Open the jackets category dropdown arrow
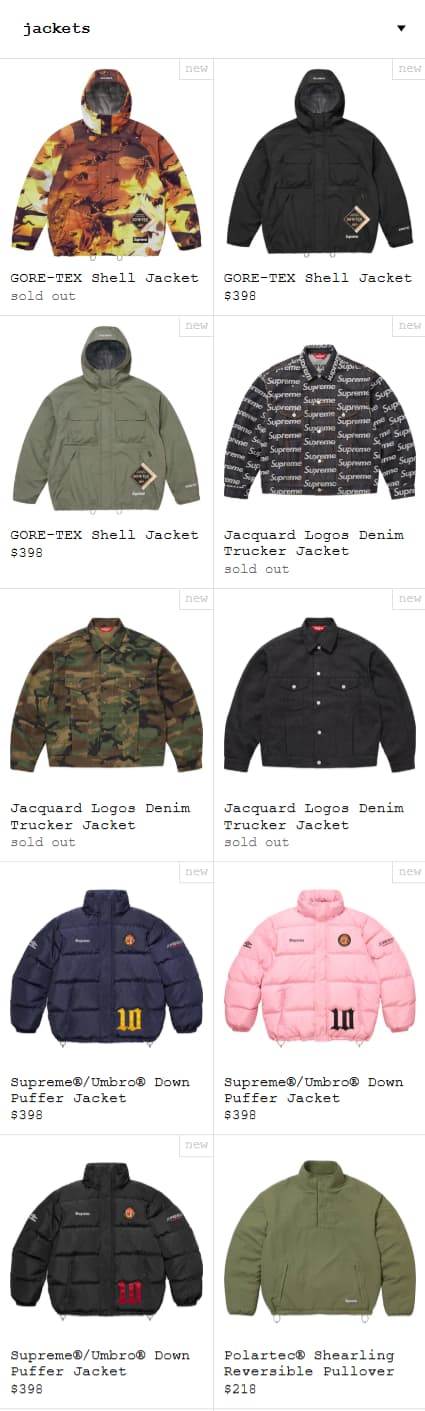 pos(401,28)
